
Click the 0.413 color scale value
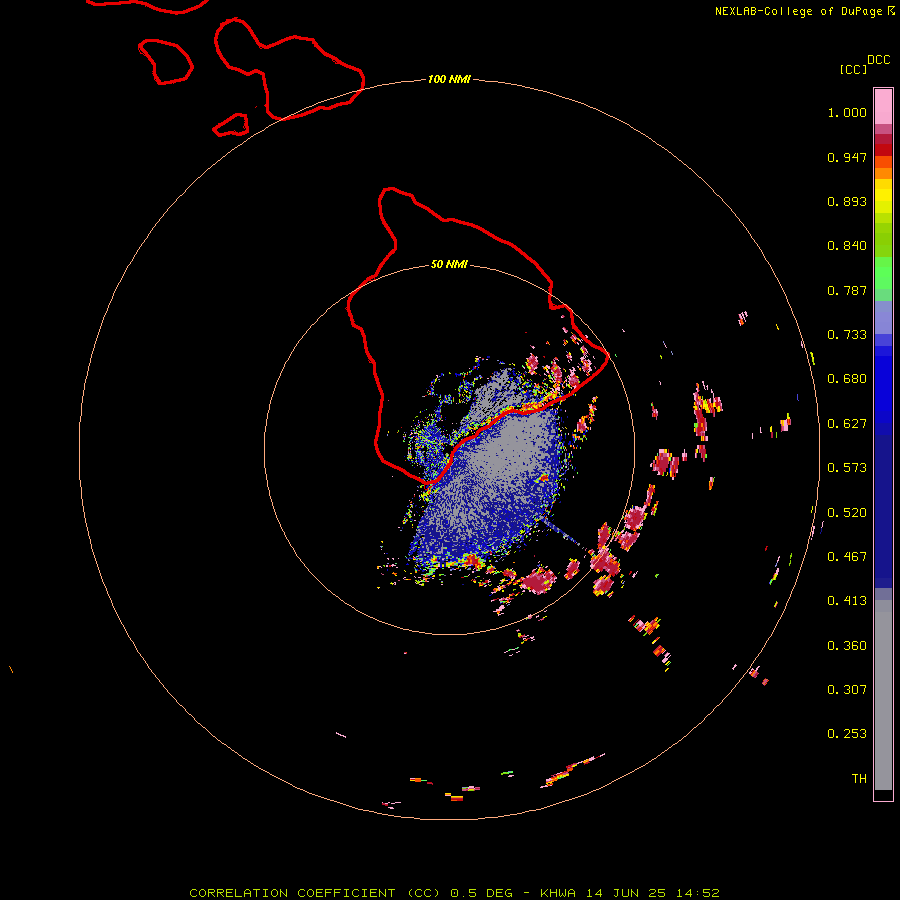point(847,601)
